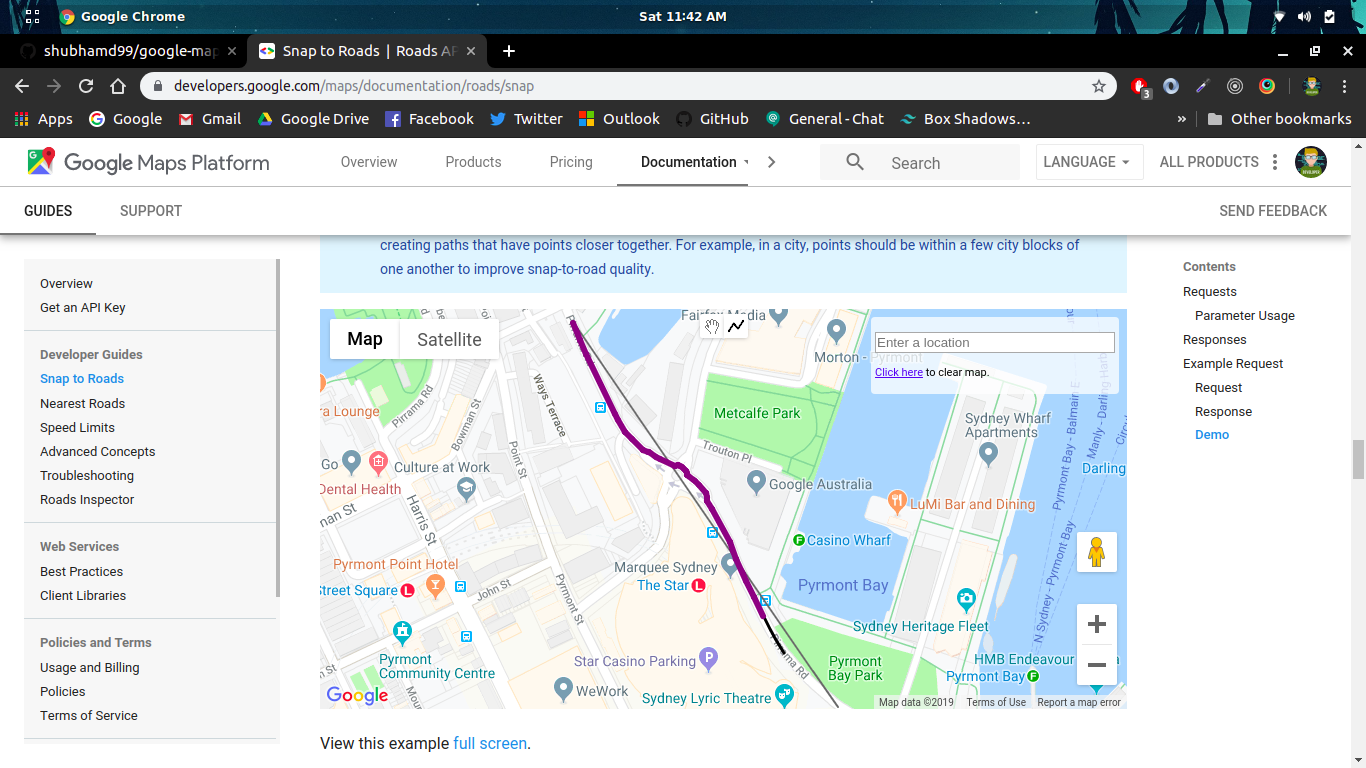The width and height of the screenshot is (1366, 768).
Task: Select the GUIDES tab
Action: click(x=48, y=211)
